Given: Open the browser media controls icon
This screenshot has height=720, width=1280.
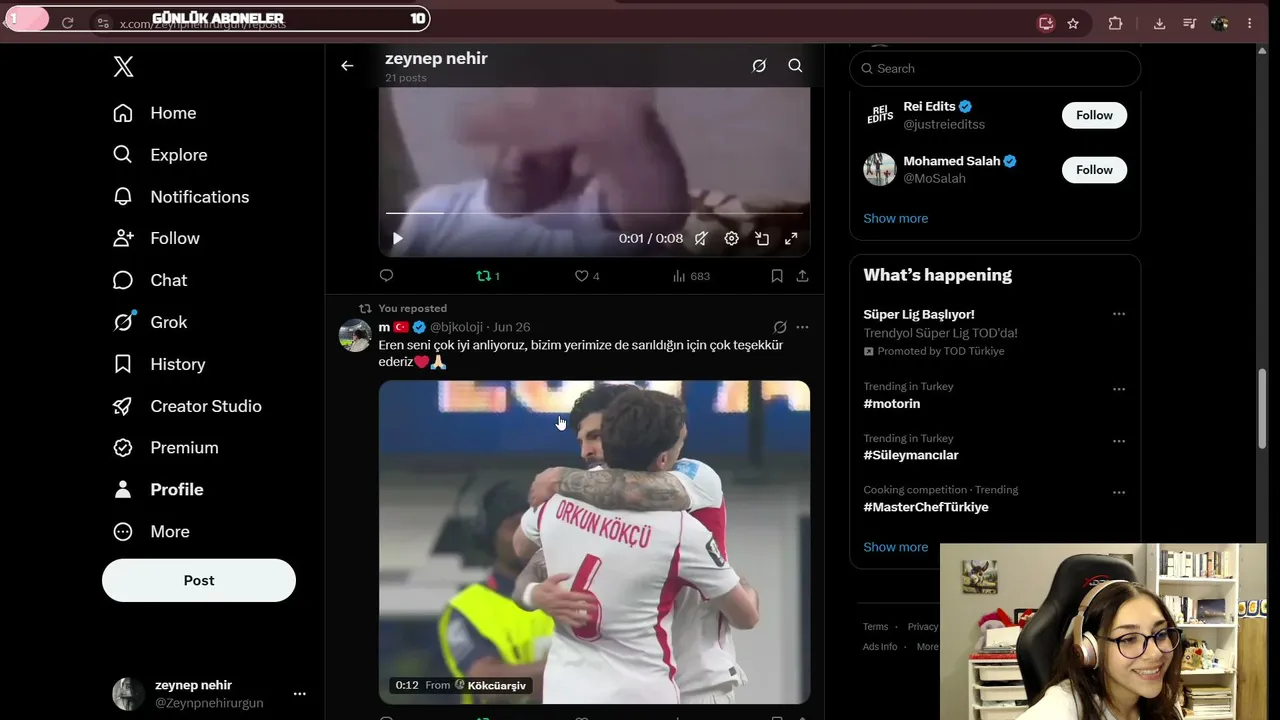Looking at the screenshot, I should pos(1189,23).
